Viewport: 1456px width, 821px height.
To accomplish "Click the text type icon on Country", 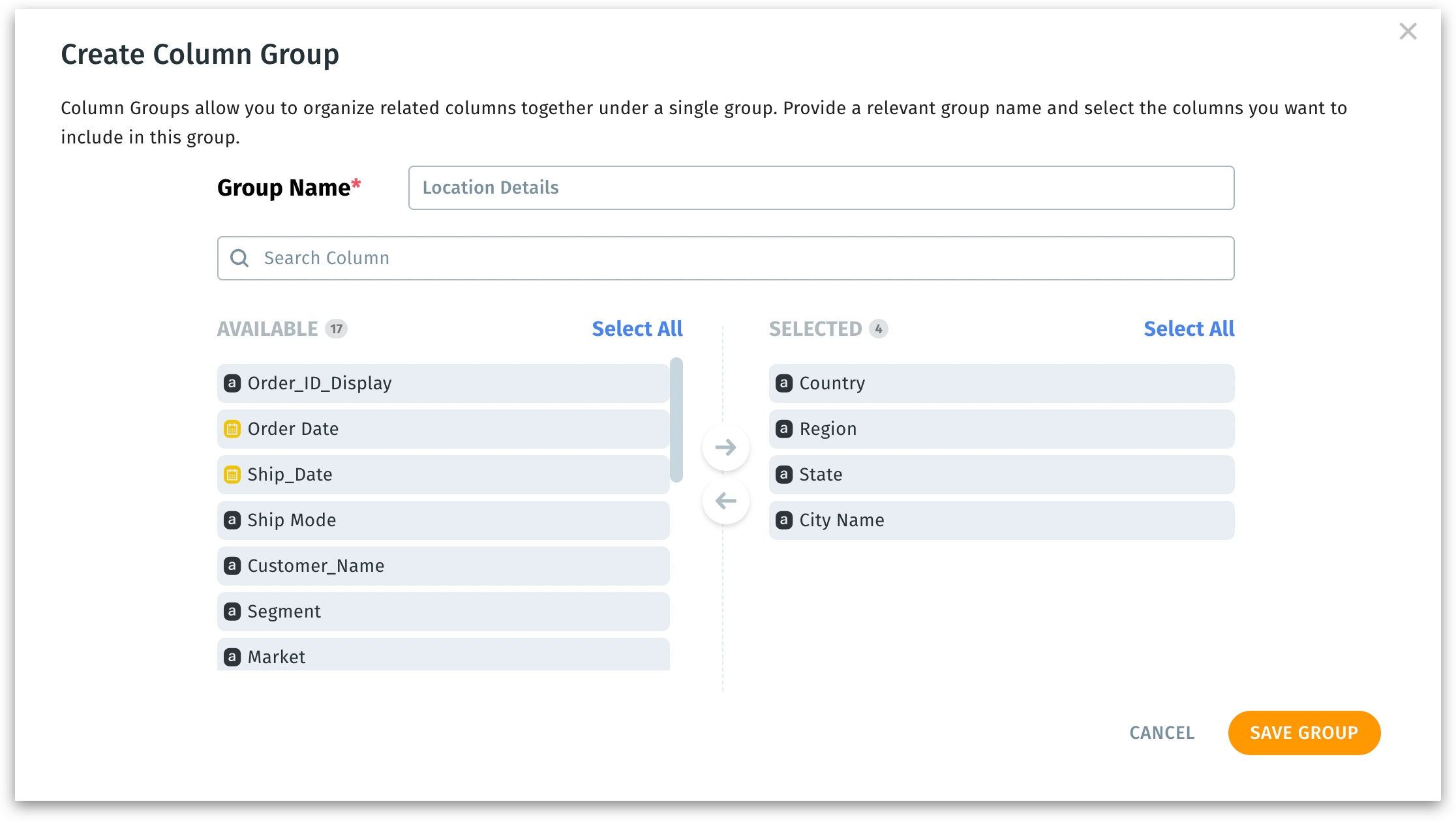I will (x=784, y=383).
